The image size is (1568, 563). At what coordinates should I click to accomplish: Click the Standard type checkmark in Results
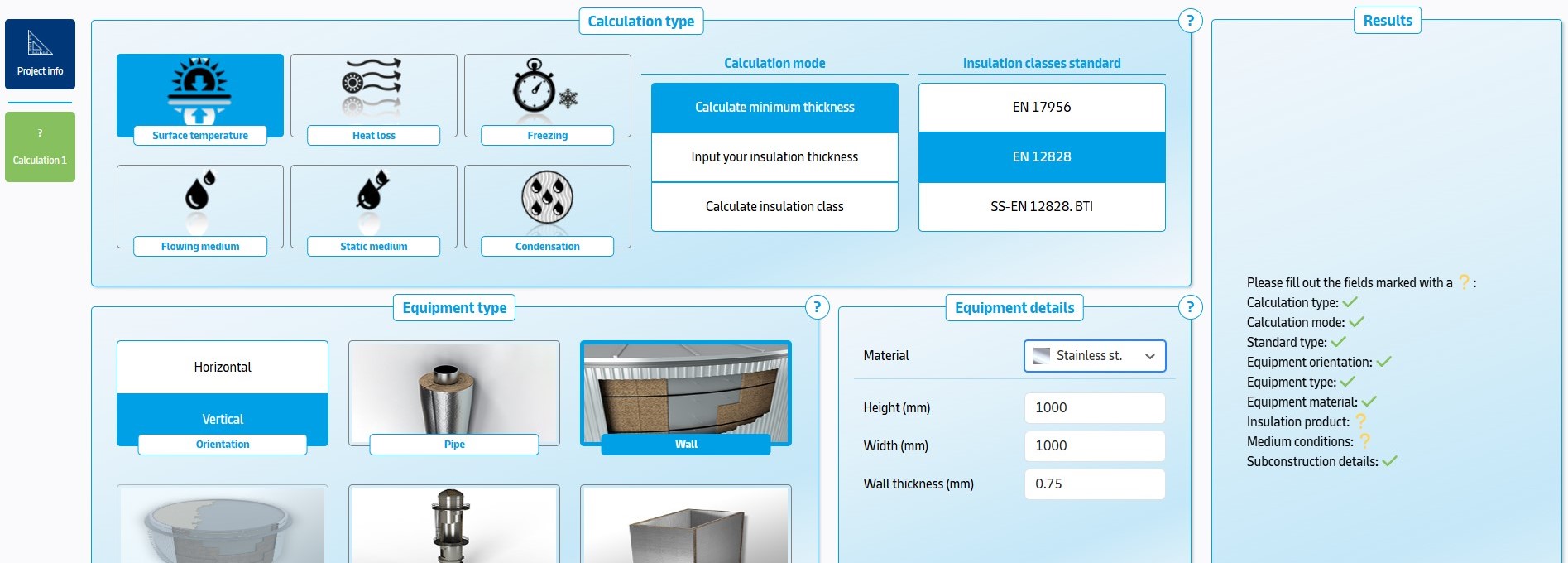(x=1338, y=342)
